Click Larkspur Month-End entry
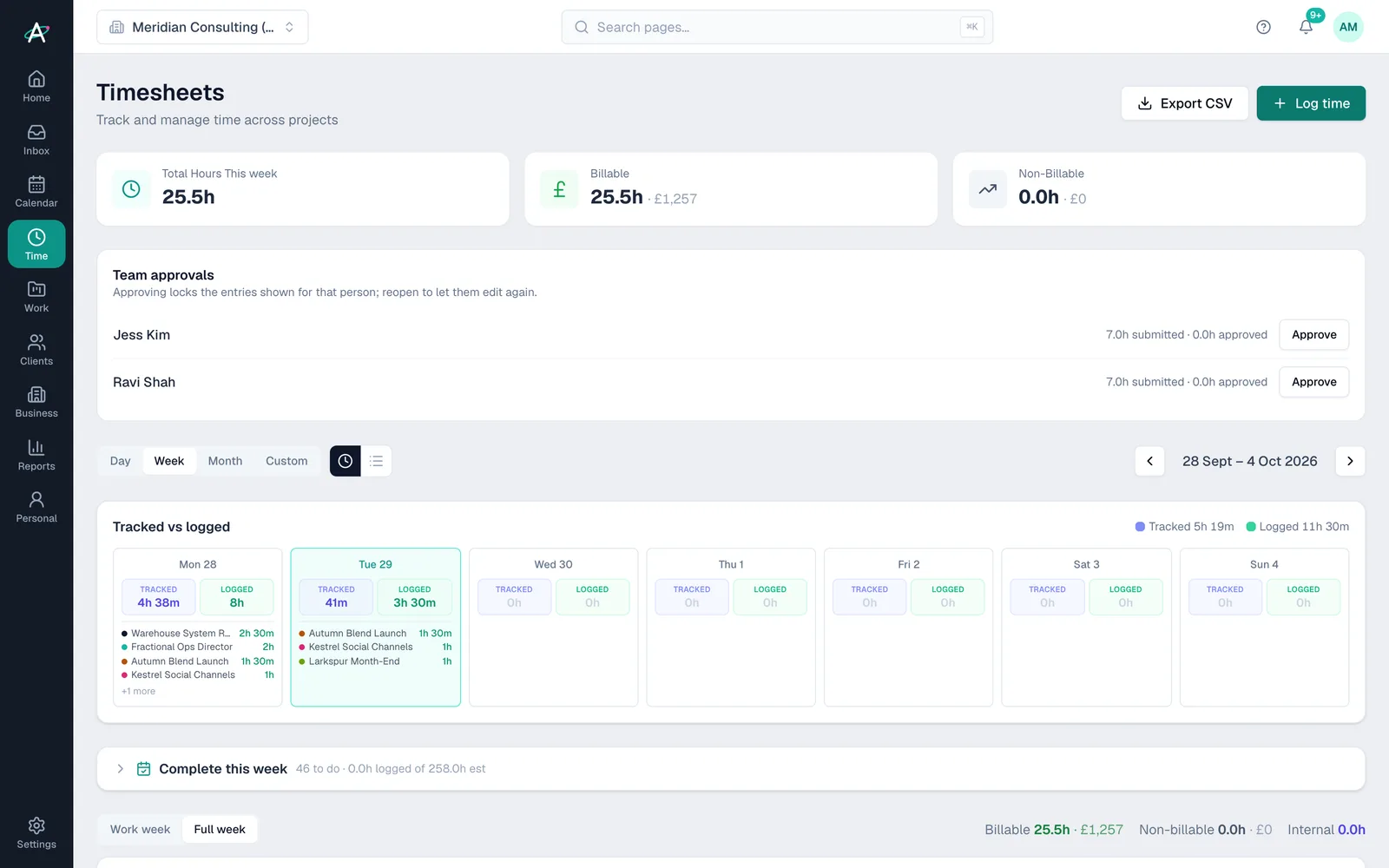 click(x=375, y=661)
